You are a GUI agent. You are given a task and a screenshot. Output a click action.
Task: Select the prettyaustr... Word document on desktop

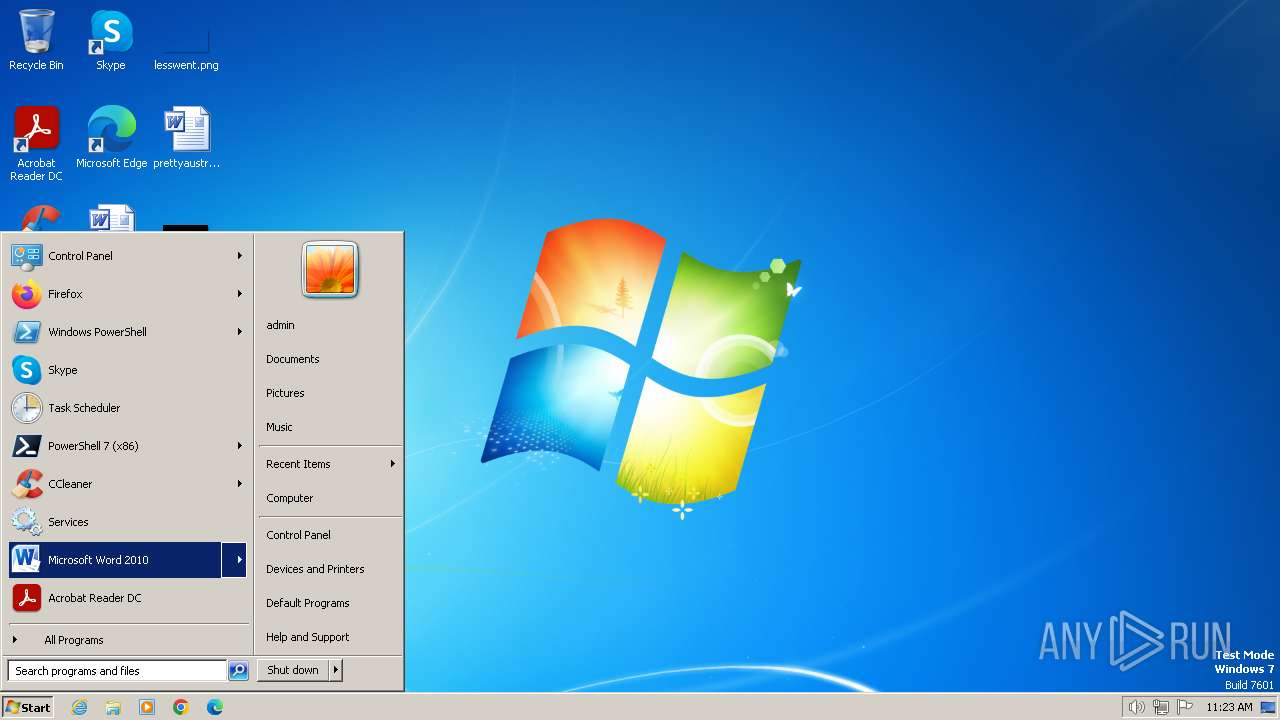coord(186,137)
